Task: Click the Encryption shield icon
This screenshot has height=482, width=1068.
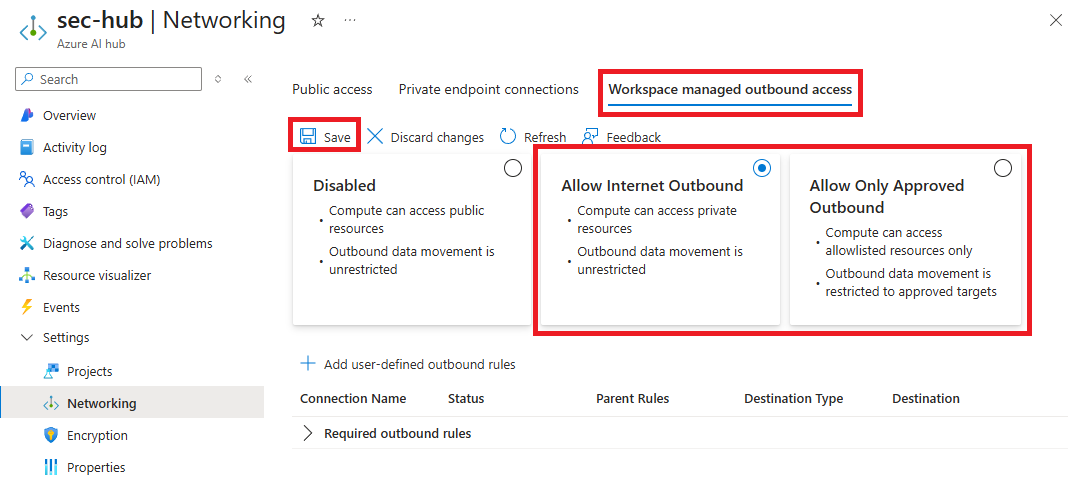Action: click(51, 435)
